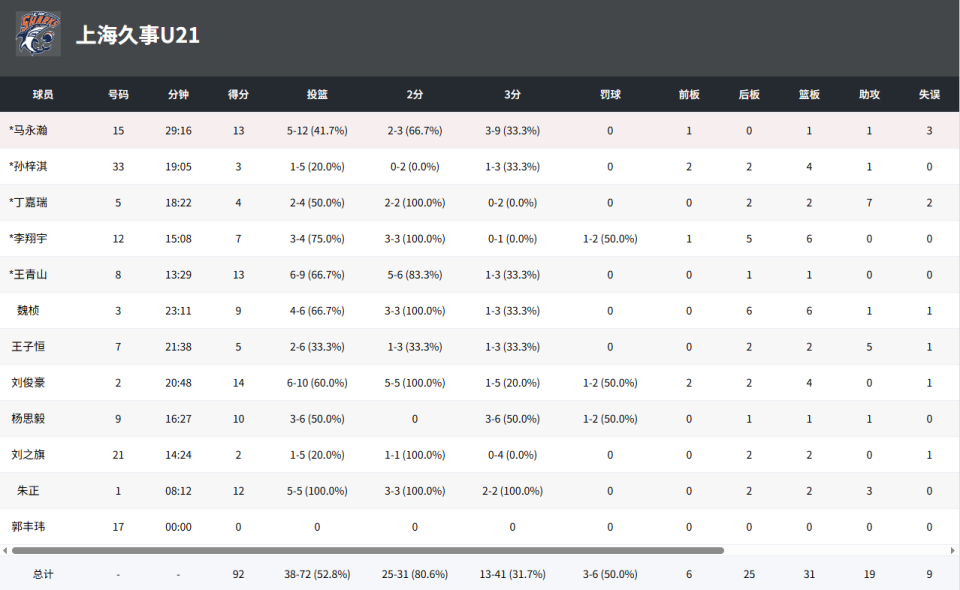Sort by the 2分 column header
Viewport: 960px width, 590px height.
414,94
